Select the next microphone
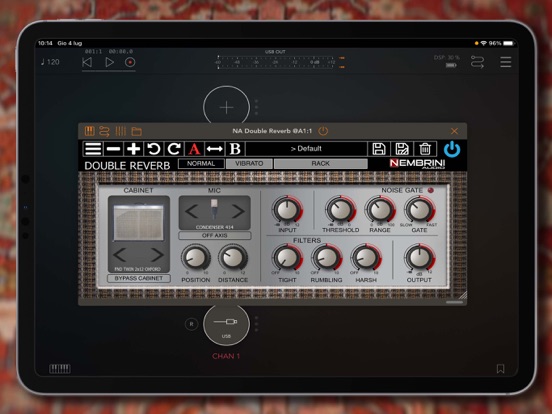Image resolution: width=552 pixels, height=414 pixels. pos(238,212)
